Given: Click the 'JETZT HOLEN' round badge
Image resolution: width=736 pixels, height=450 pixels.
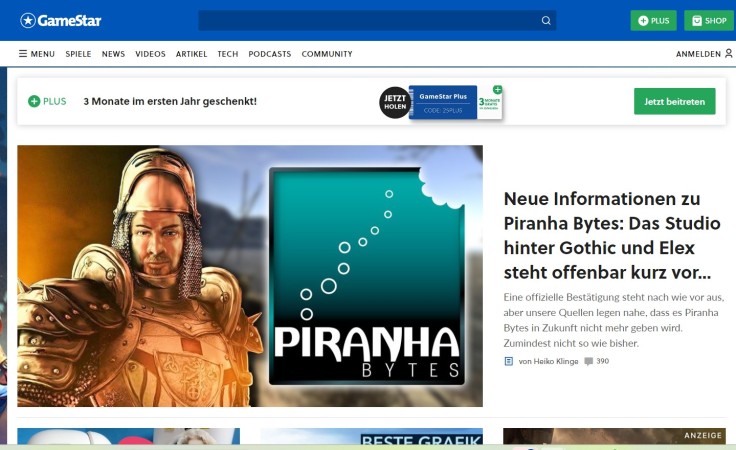Looking at the screenshot, I should 395,102.
